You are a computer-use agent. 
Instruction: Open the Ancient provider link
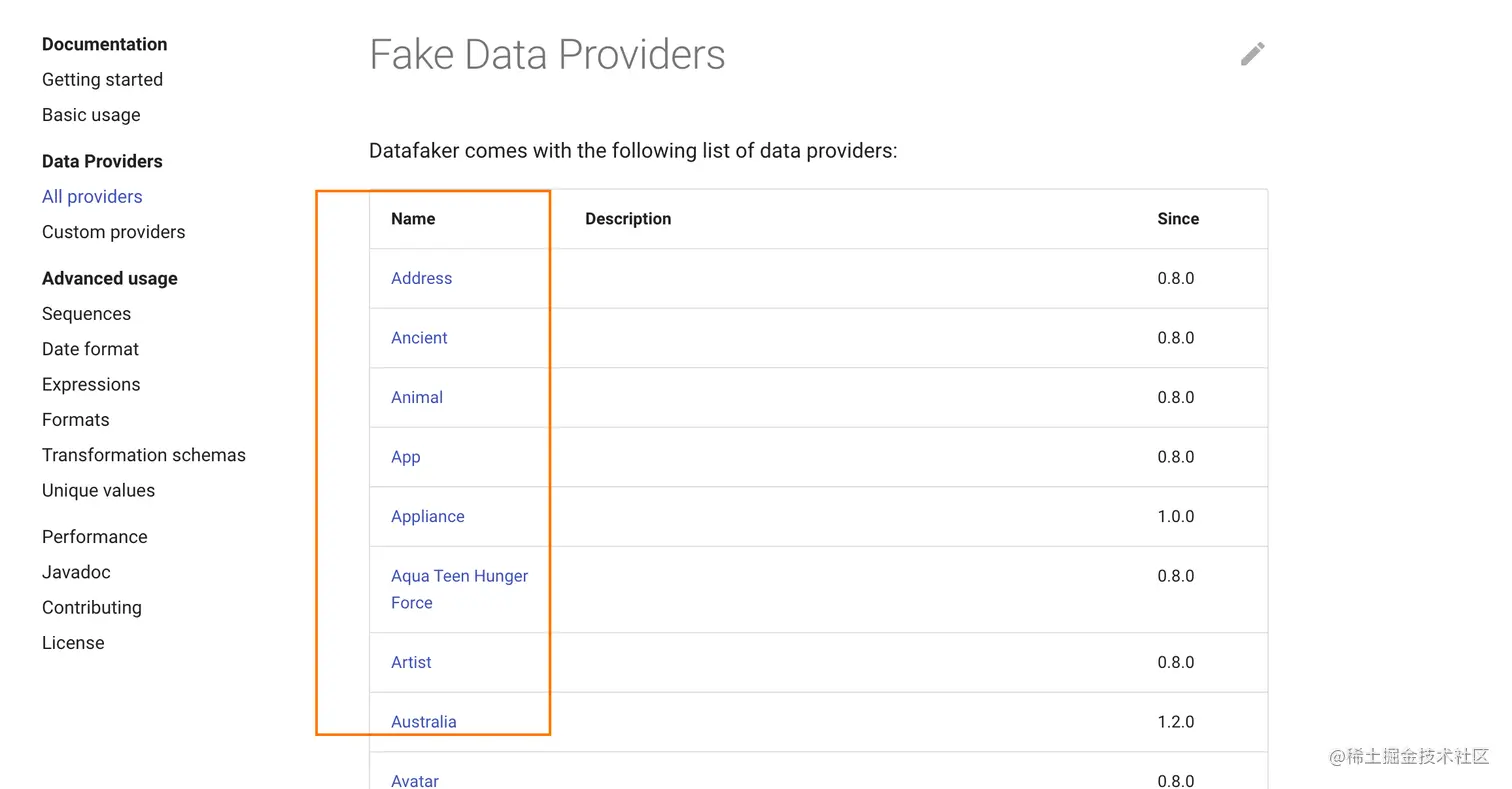point(419,338)
